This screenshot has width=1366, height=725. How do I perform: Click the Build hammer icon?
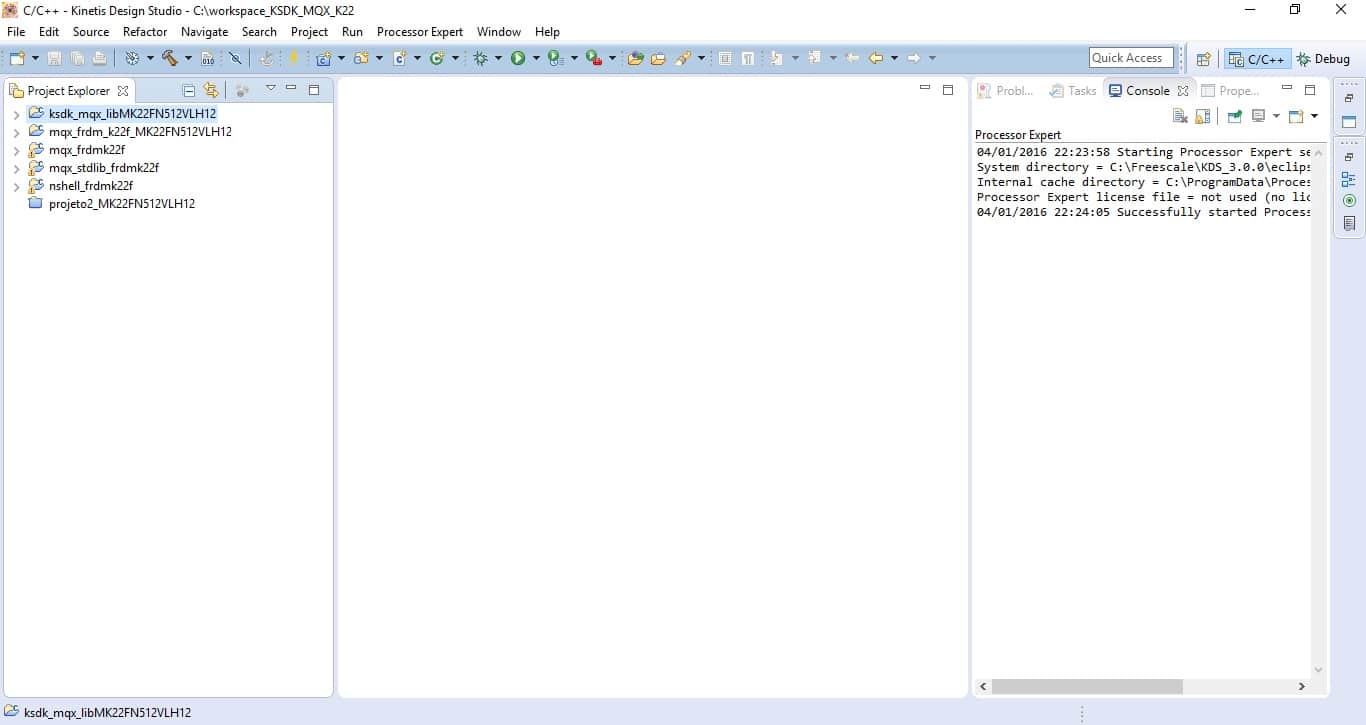[170, 58]
